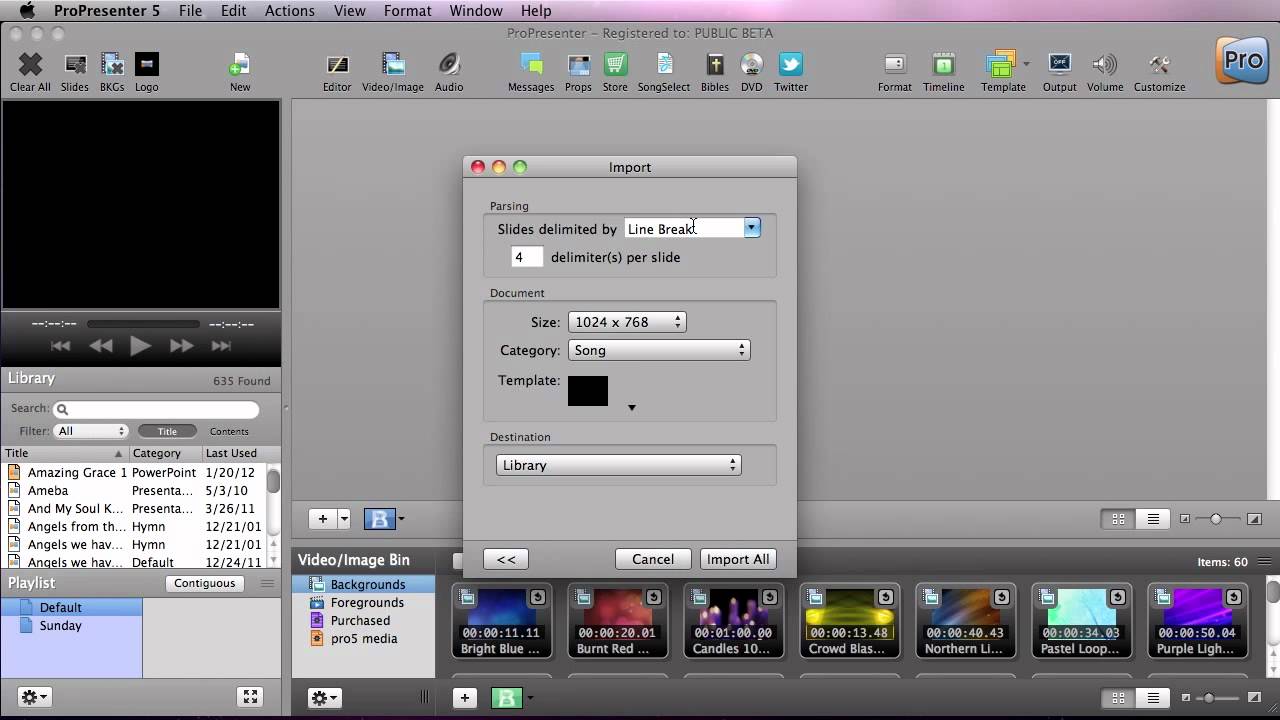Toggle the Title search filter
The width and height of the screenshot is (1280, 720).
(167, 431)
